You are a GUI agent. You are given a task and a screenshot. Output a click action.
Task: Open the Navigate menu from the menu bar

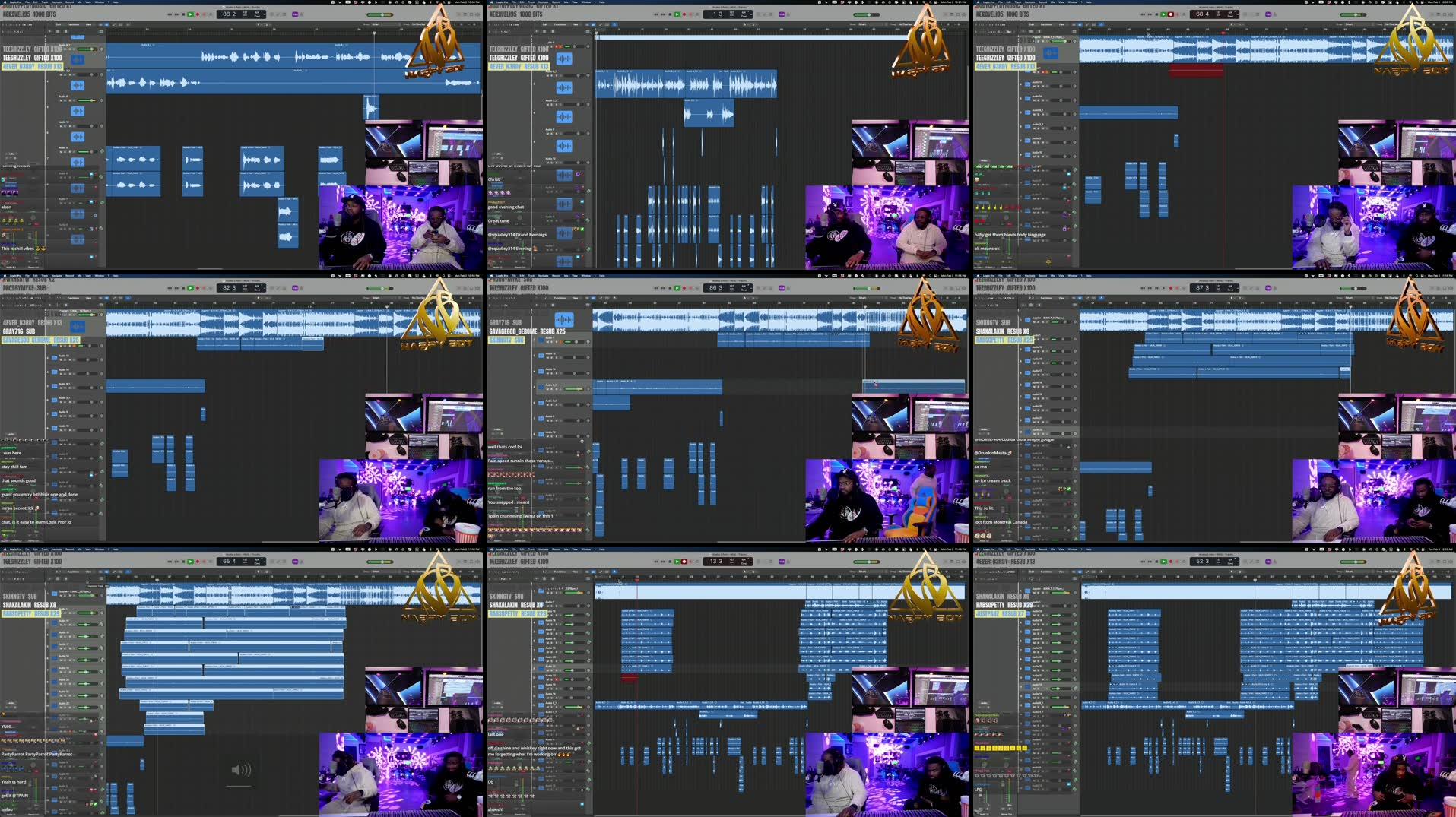[56, 2]
